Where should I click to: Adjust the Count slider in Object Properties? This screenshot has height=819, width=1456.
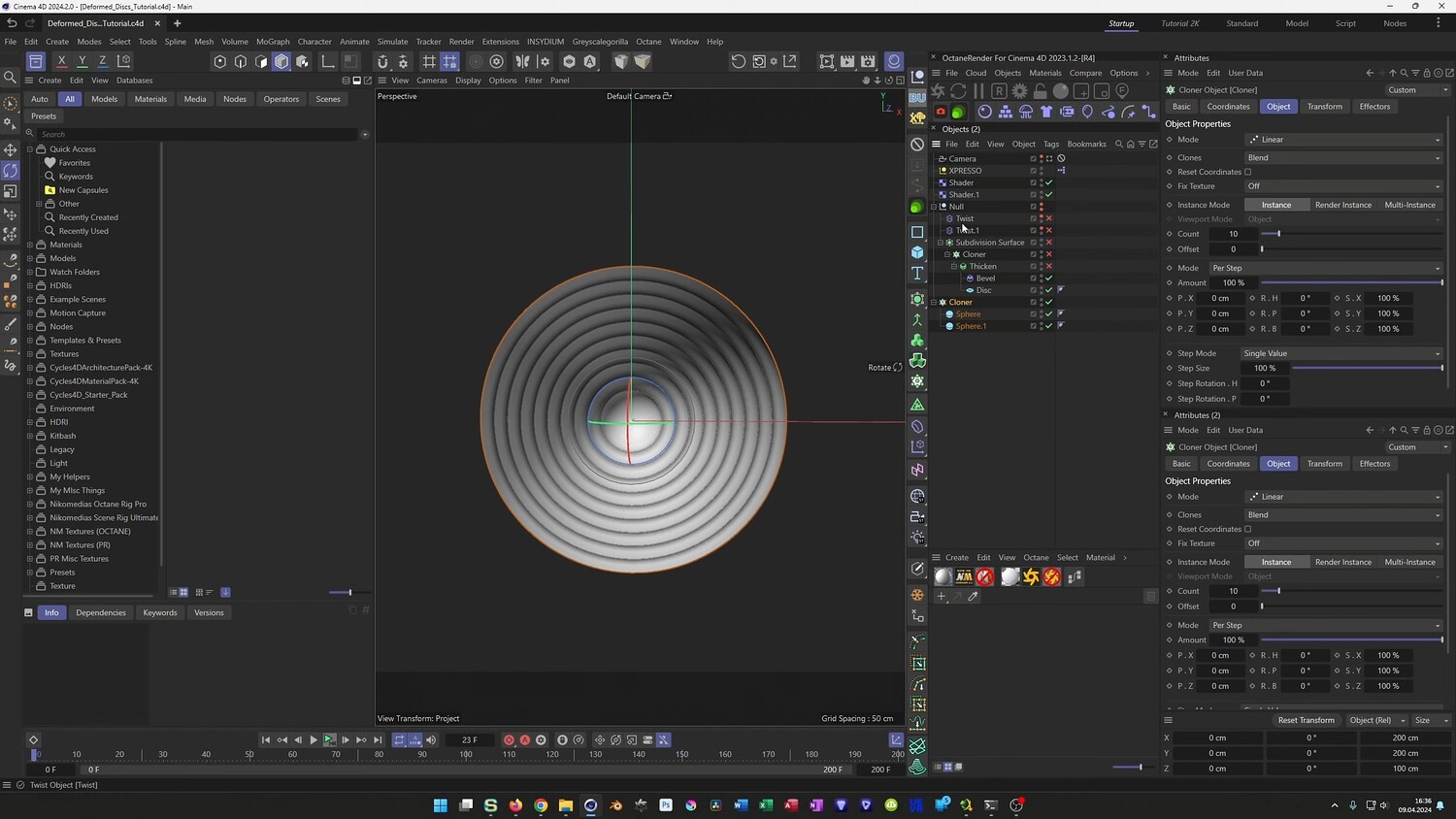1278,234
